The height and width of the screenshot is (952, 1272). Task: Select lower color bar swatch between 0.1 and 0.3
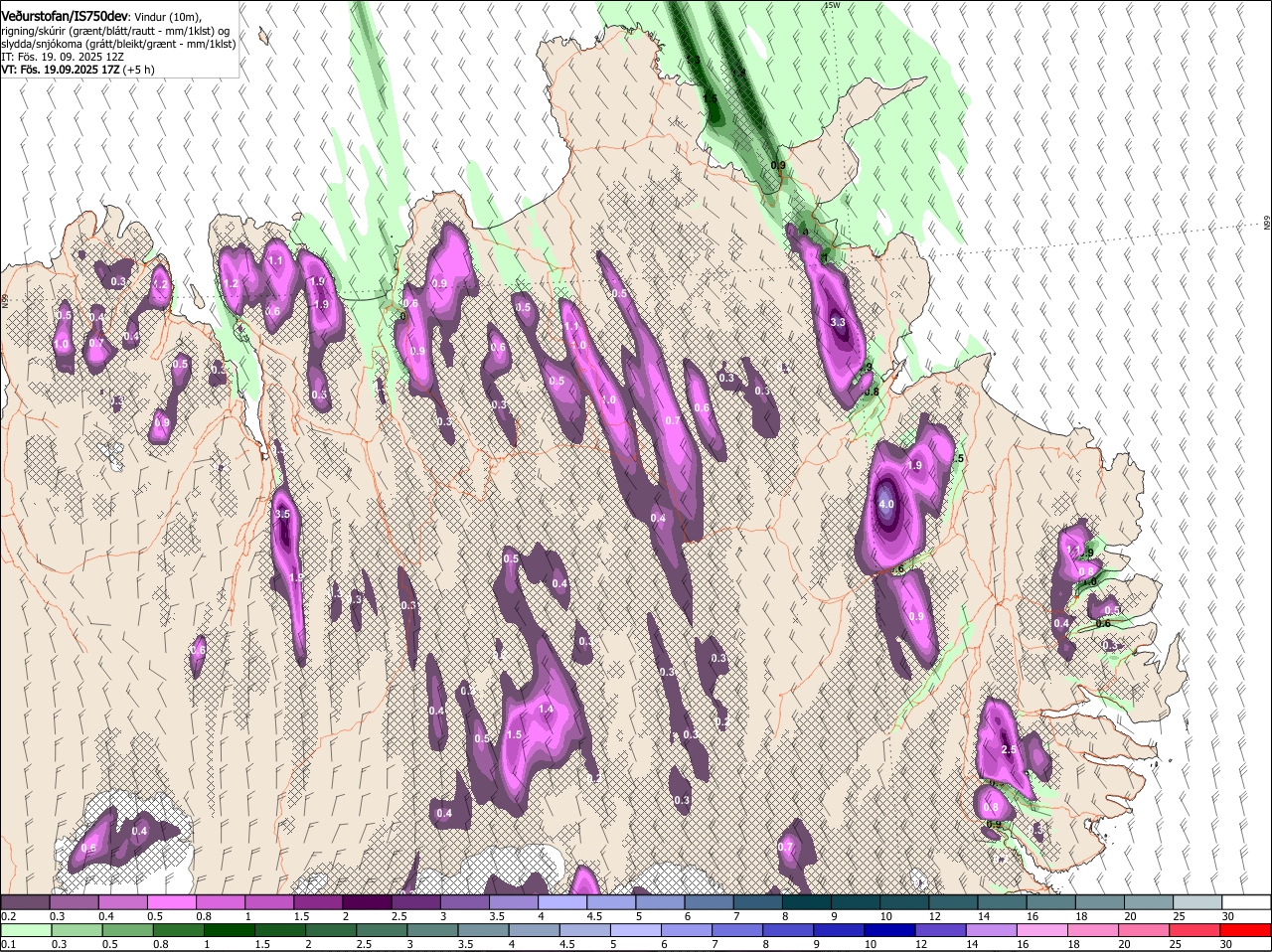click(26, 930)
